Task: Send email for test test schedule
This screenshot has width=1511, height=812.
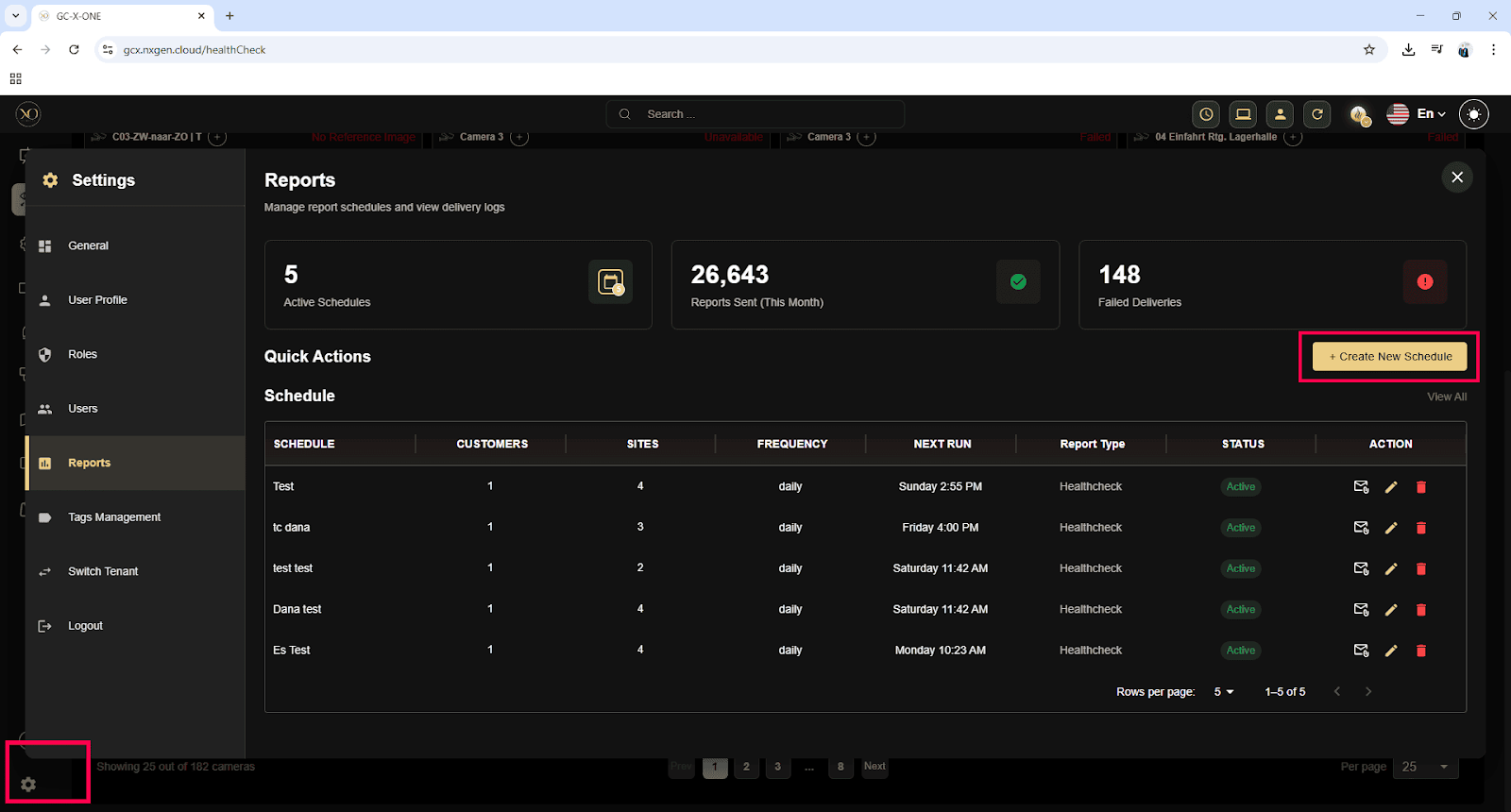Action: click(x=1361, y=568)
